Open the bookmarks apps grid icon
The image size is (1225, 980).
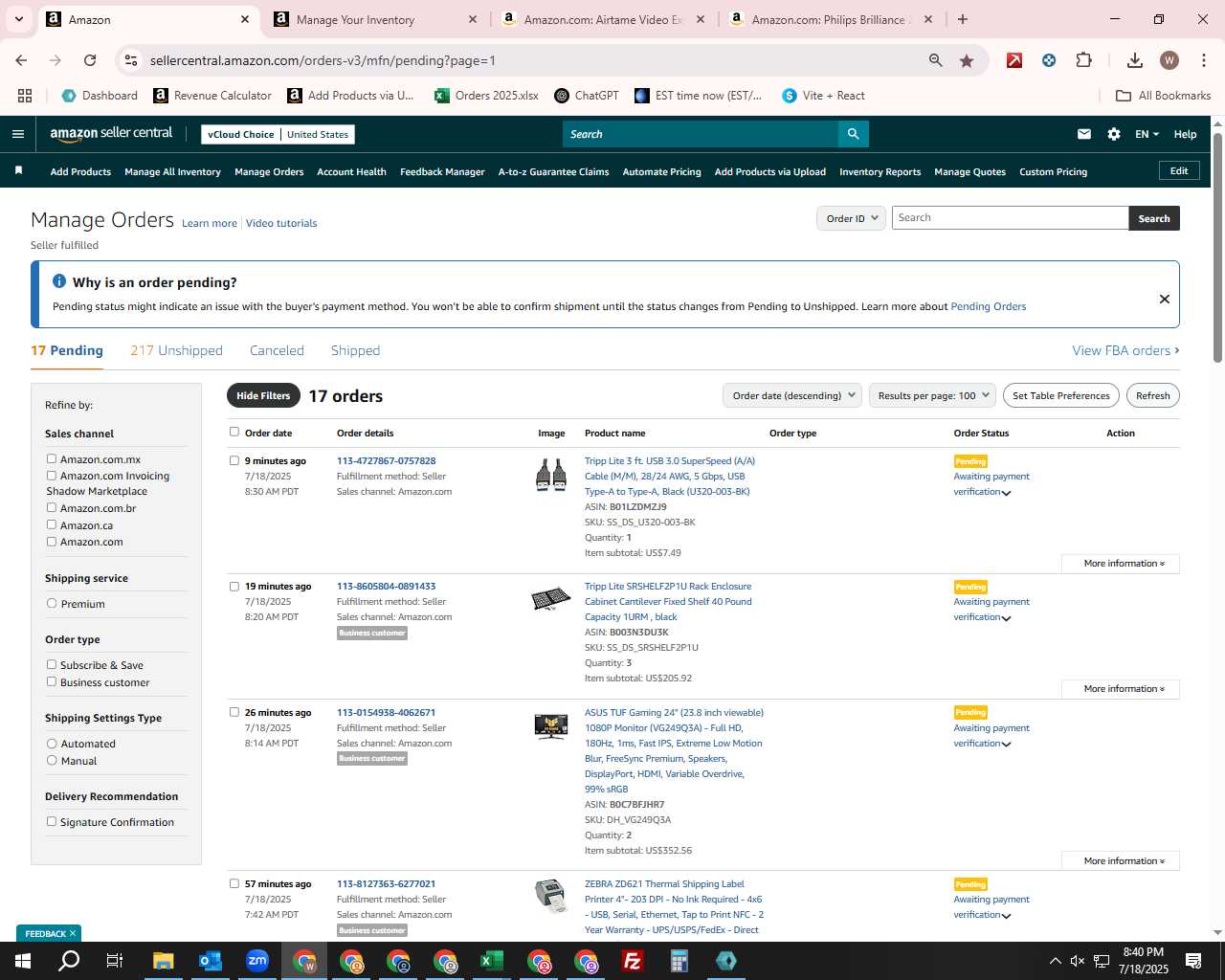[x=25, y=96]
